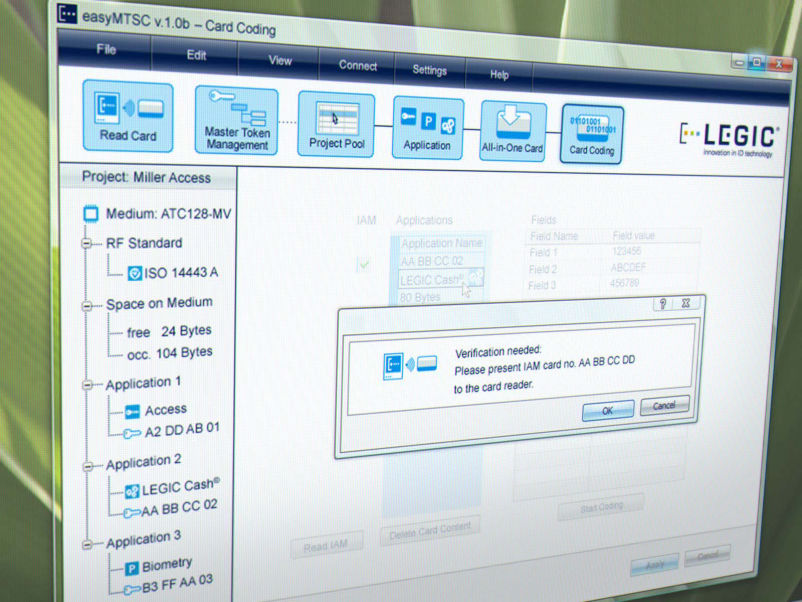Viewport: 802px width, 602px height.
Task: Open the Settings menu
Action: coord(430,70)
